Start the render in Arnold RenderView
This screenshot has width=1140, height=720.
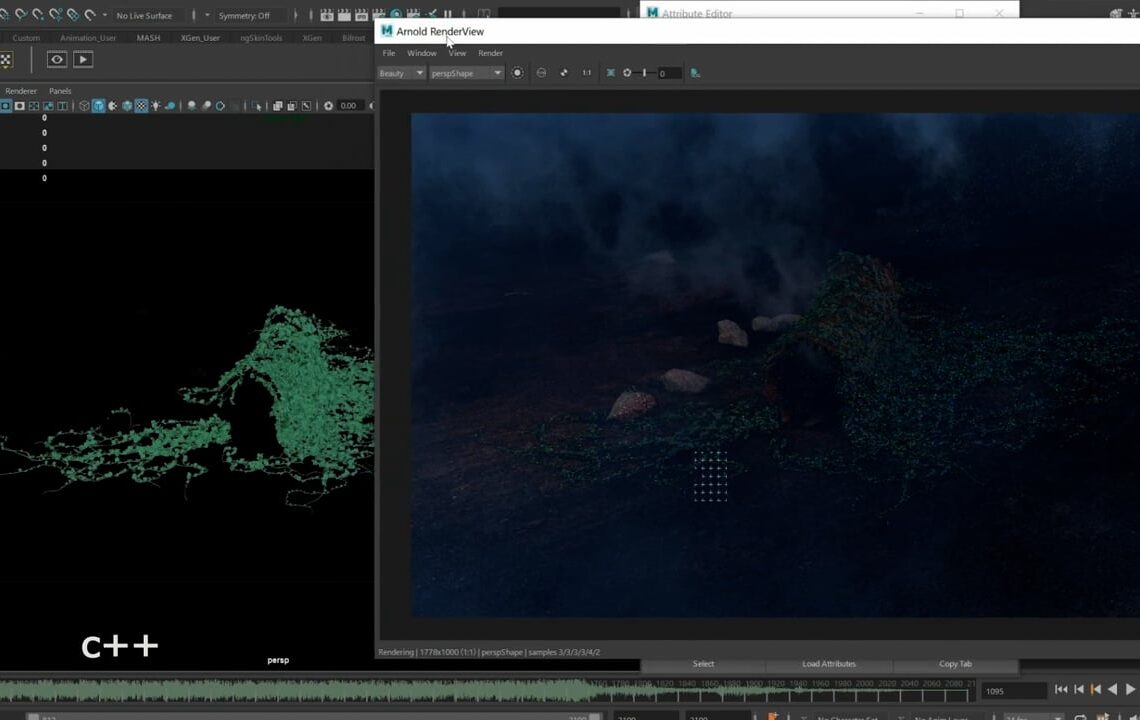pyautogui.click(x=517, y=72)
